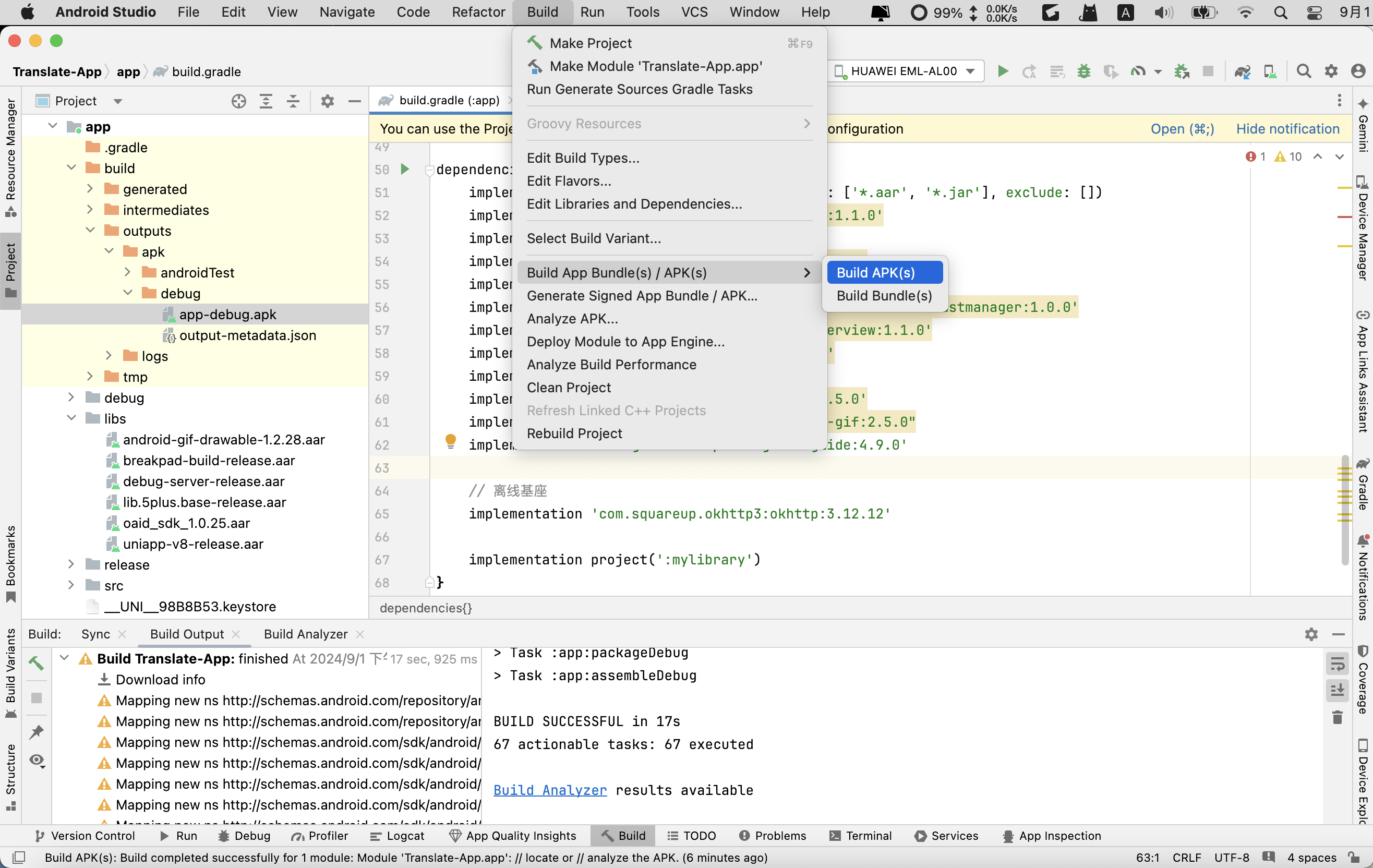This screenshot has height=868, width=1373.
Task: Choose Rebuild Project from Build menu
Action: [x=574, y=433]
